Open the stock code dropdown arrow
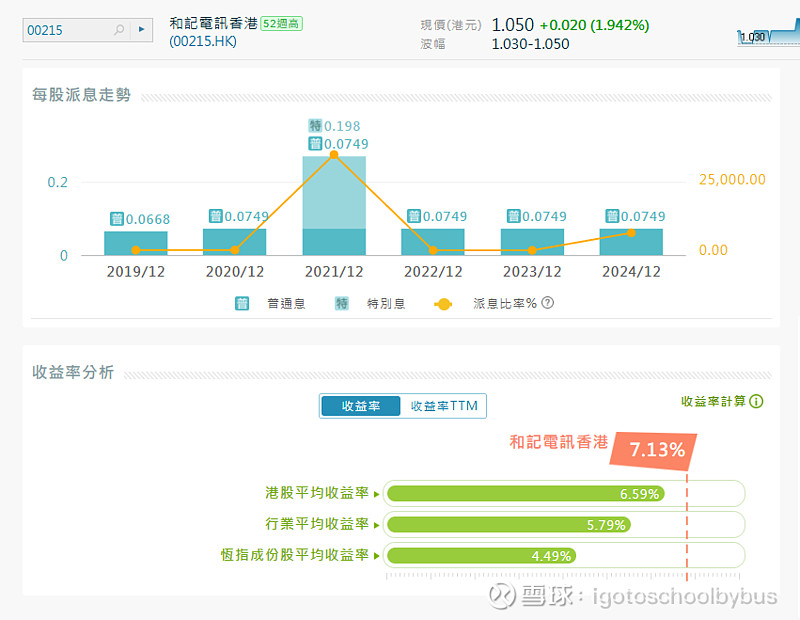 click(x=142, y=30)
